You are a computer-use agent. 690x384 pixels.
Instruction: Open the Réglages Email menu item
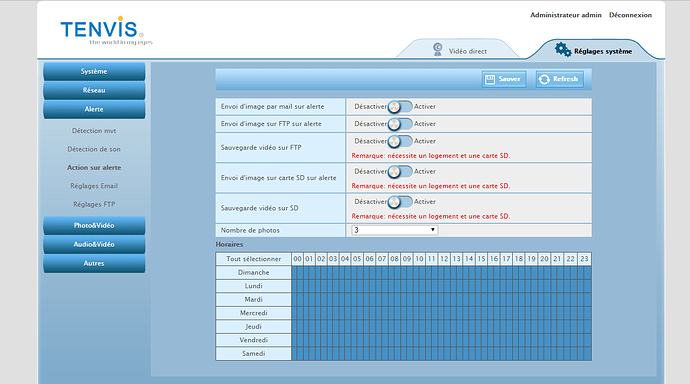[x=94, y=186]
